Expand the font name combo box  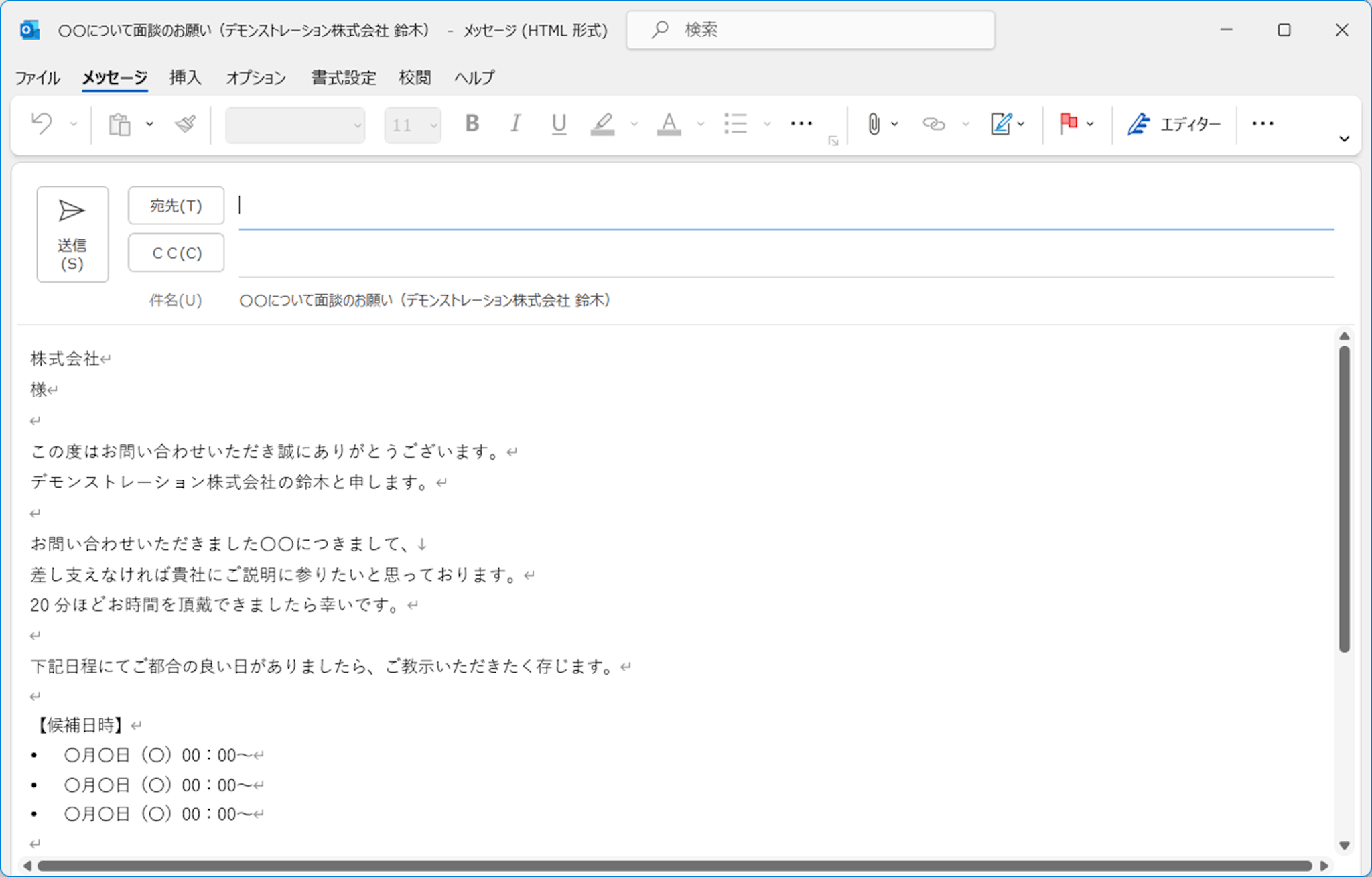[x=357, y=125]
